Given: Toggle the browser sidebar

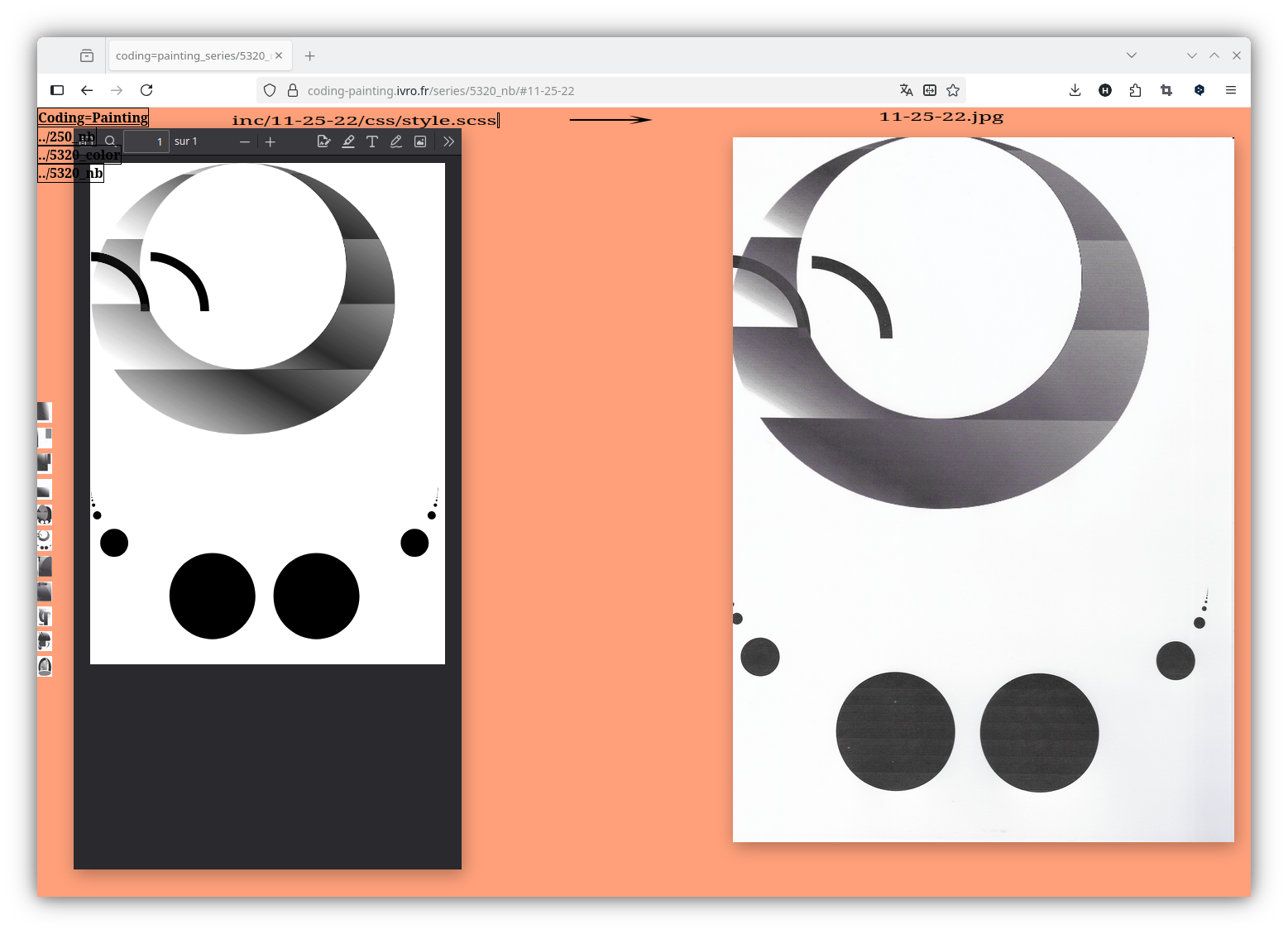Looking at the screenshot, I should (57, 90).
